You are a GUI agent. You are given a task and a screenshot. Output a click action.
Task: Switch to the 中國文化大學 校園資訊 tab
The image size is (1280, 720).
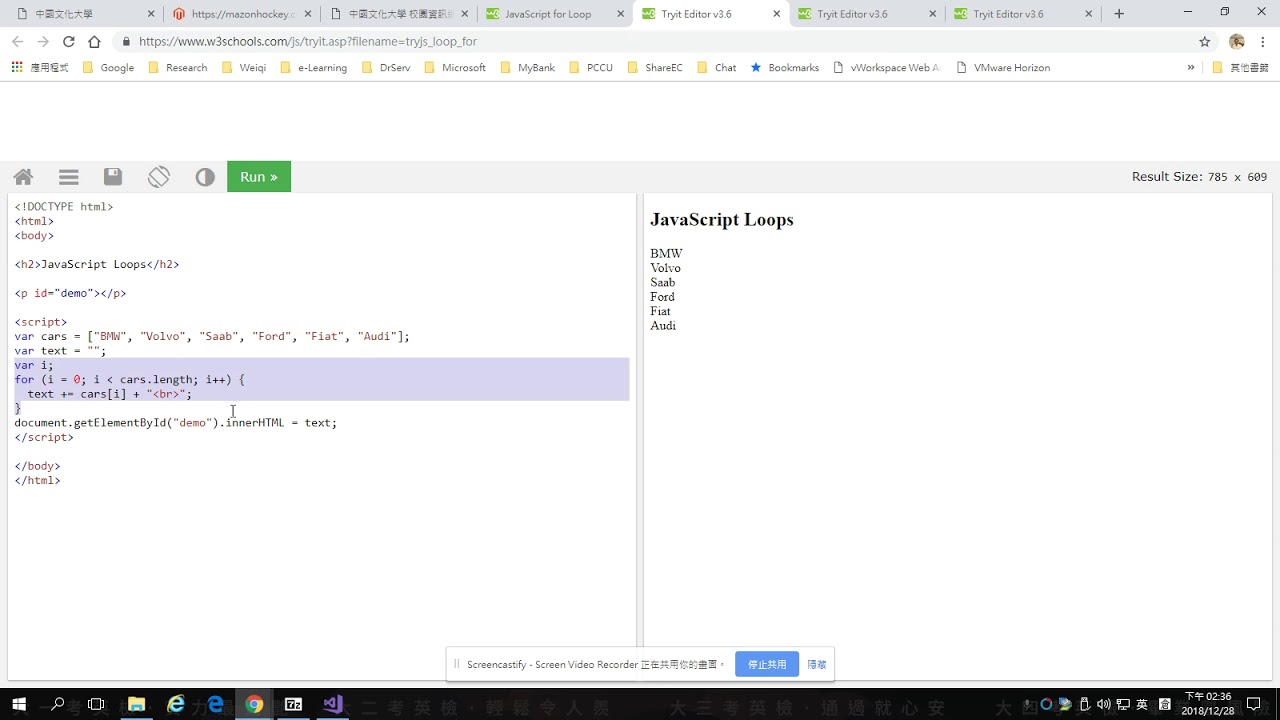tap(397, 14)
